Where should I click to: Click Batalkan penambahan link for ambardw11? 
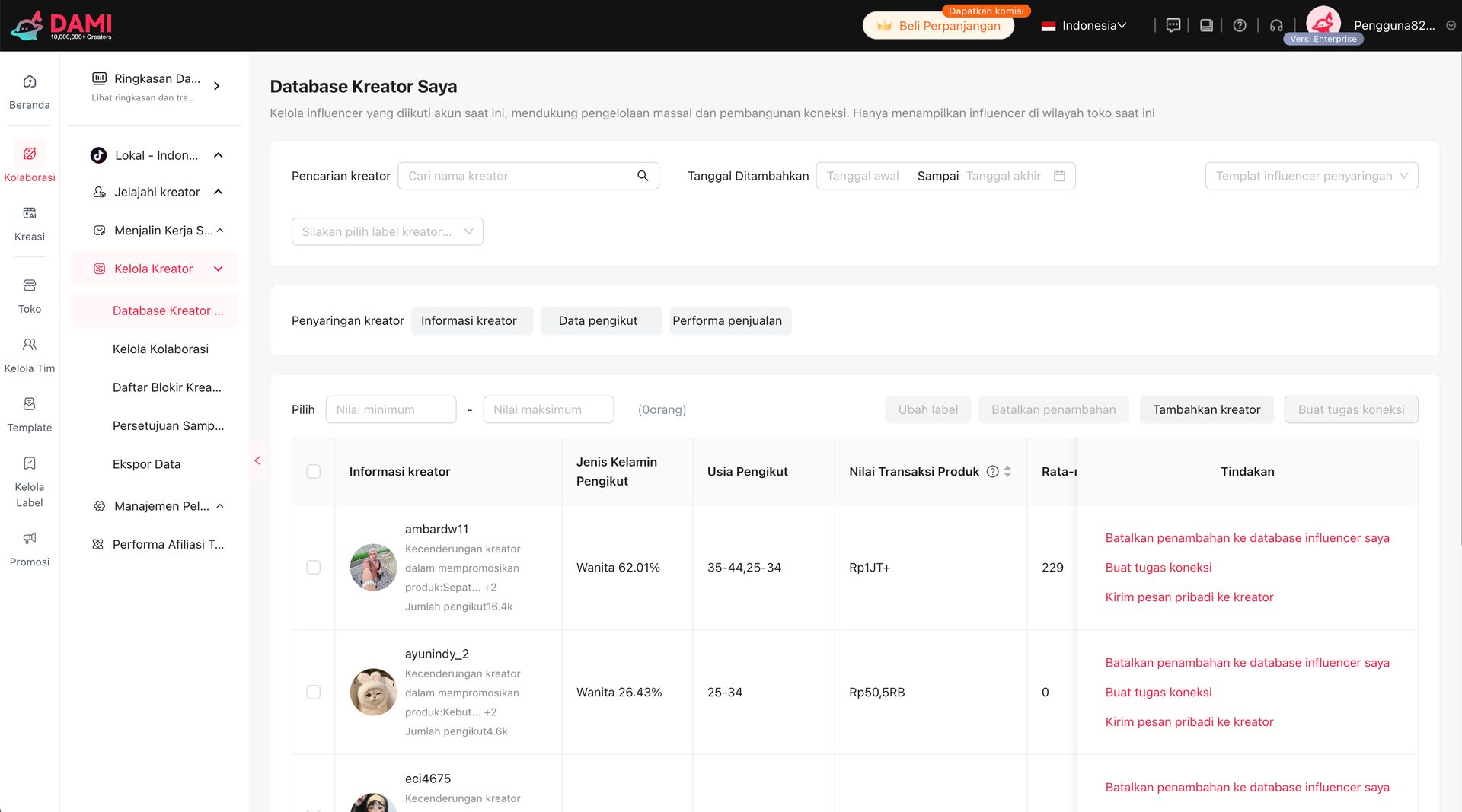[x=1247, y=537]
